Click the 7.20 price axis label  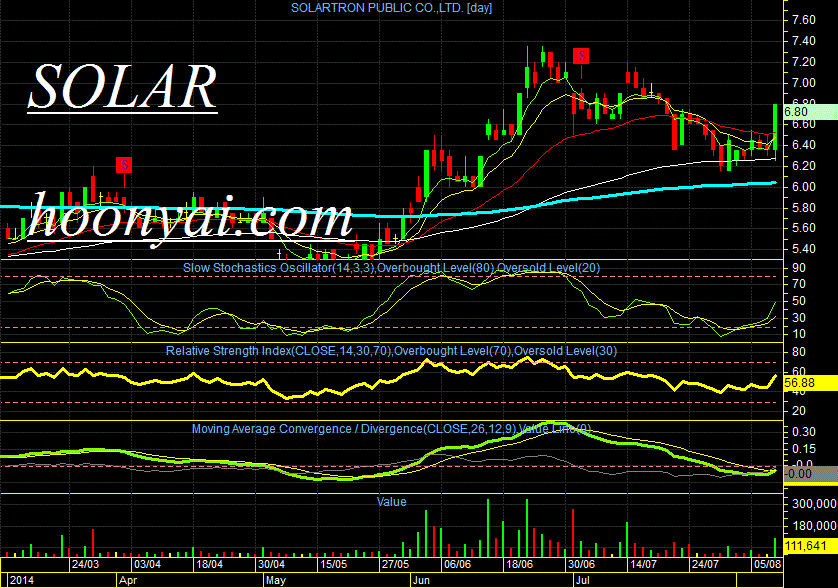(x=804, y=62)
